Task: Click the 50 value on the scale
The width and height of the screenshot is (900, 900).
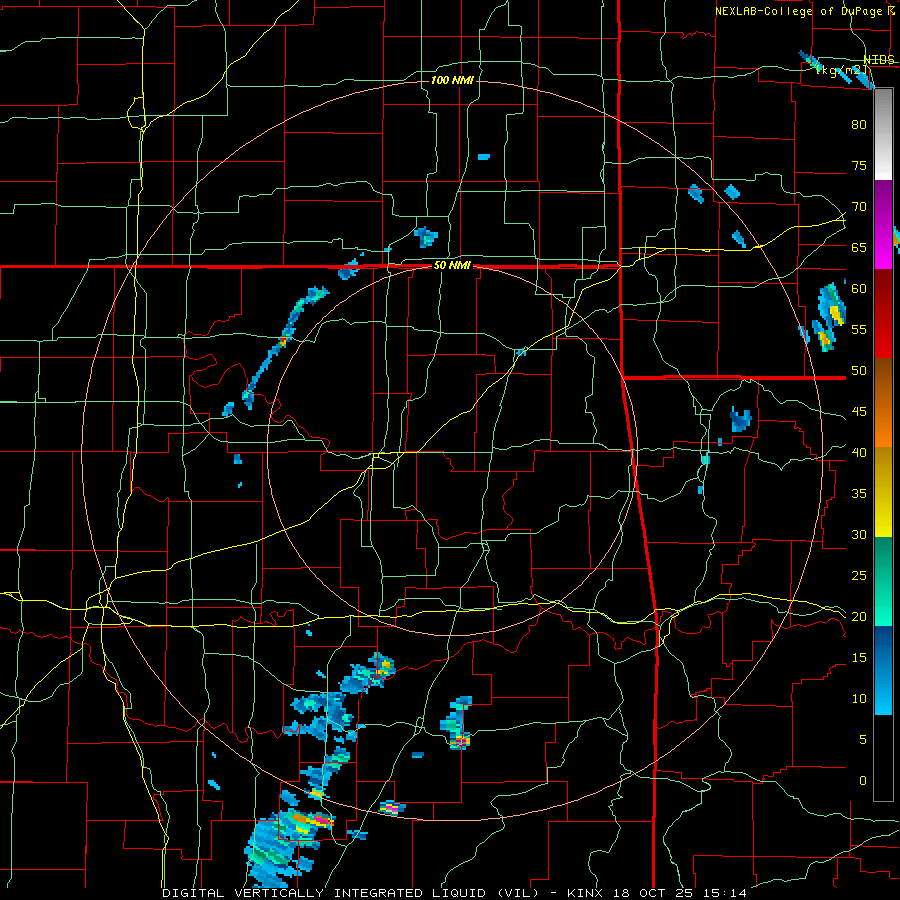Action: coord(859,371)
